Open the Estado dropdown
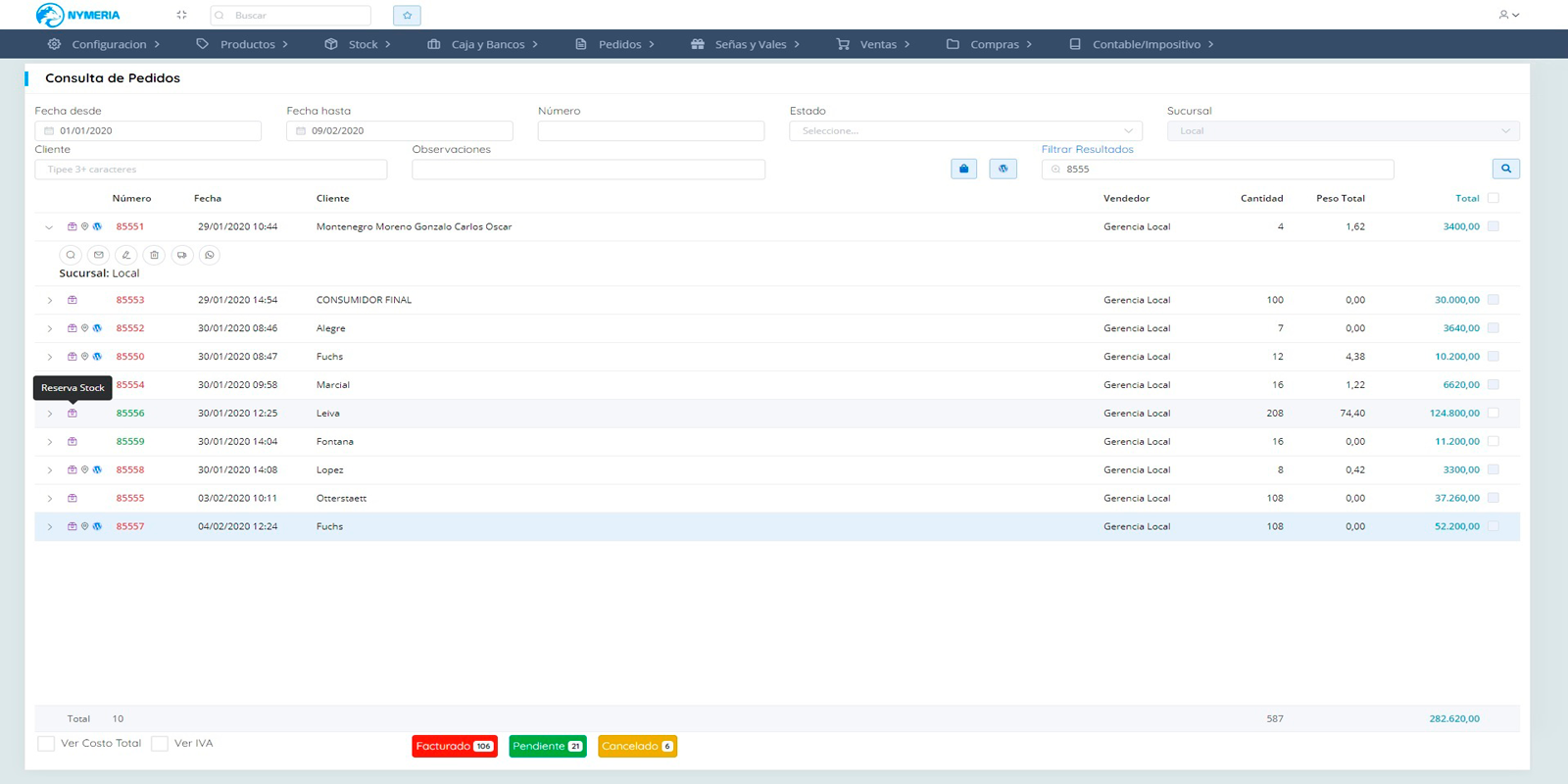1568x784 pixels. click(x=965, y=130)
